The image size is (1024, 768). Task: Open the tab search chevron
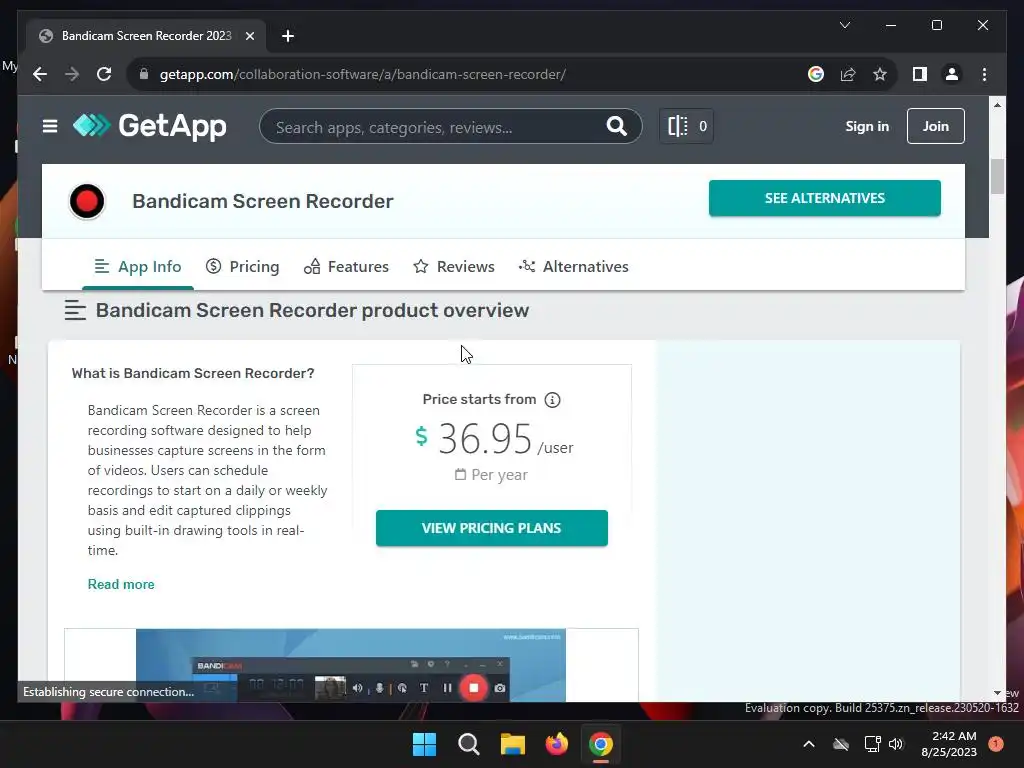pos(844,25)
